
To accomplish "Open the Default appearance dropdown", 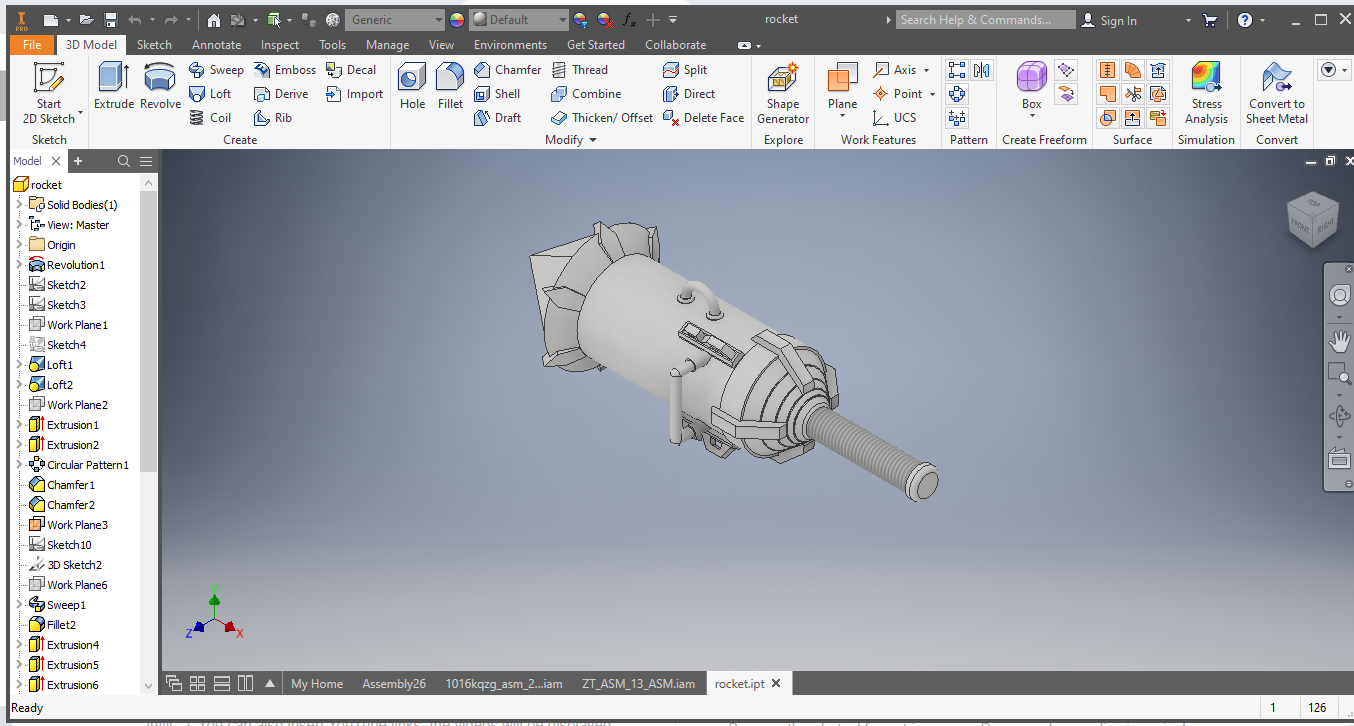I will pyautogui.click(x=560, y=19).
